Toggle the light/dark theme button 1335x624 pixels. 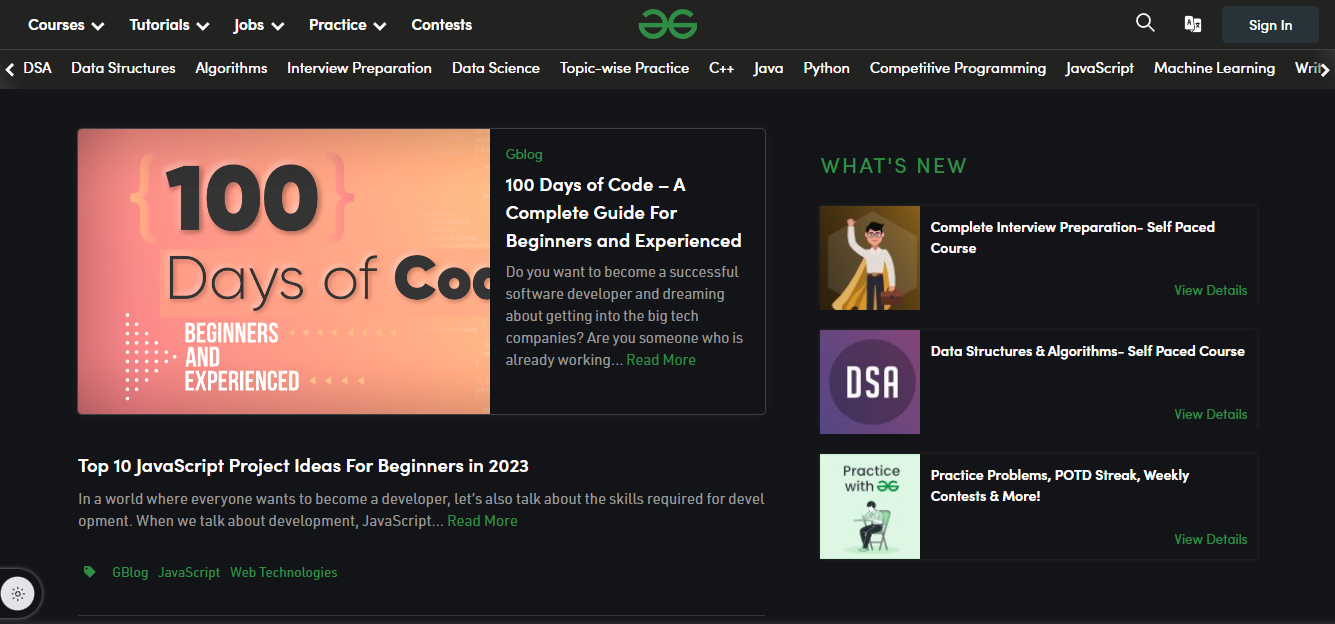(18, 593)
